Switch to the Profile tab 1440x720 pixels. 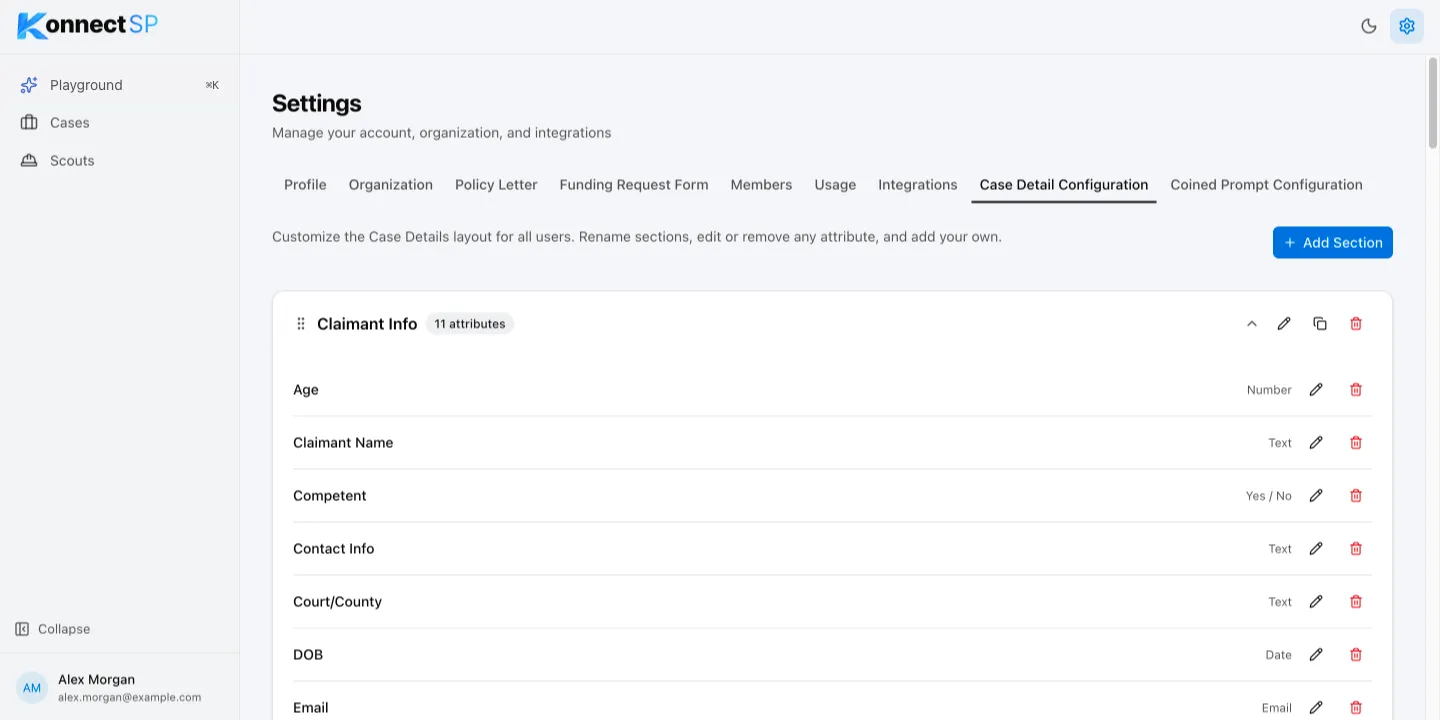pos(305,185)
